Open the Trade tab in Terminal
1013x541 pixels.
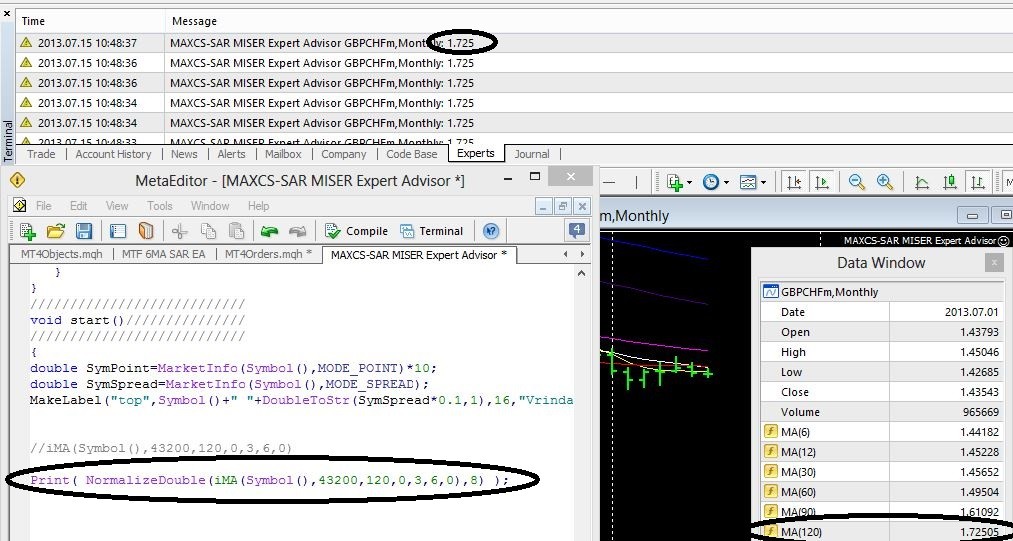click(41, 154)
